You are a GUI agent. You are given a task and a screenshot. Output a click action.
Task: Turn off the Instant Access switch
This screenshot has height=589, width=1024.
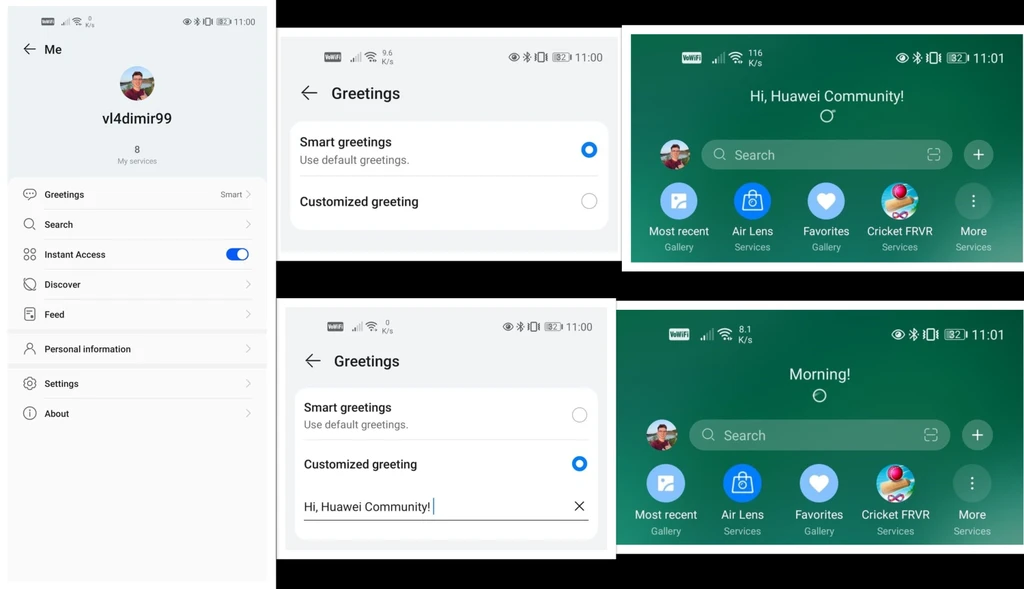click(x=237, y=254)
